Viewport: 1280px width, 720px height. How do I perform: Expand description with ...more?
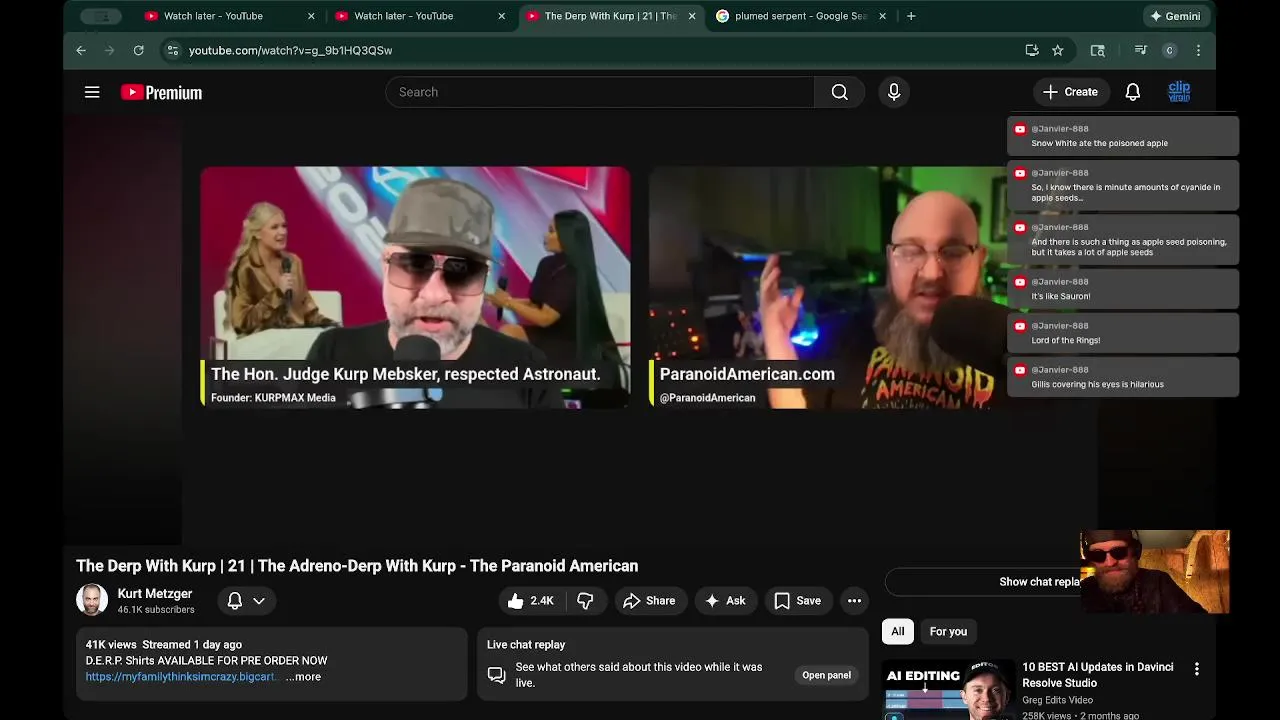[303, 677]
